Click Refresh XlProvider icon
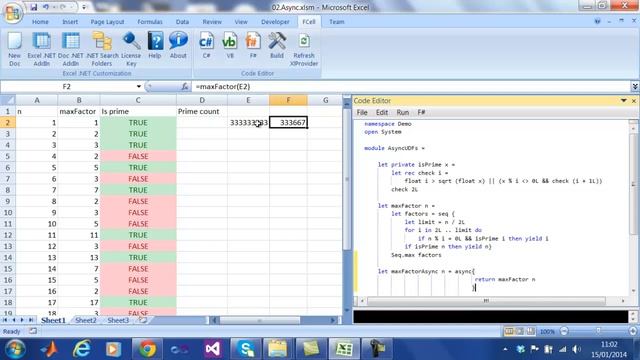 pyautogui.click(x=304, y=49)
